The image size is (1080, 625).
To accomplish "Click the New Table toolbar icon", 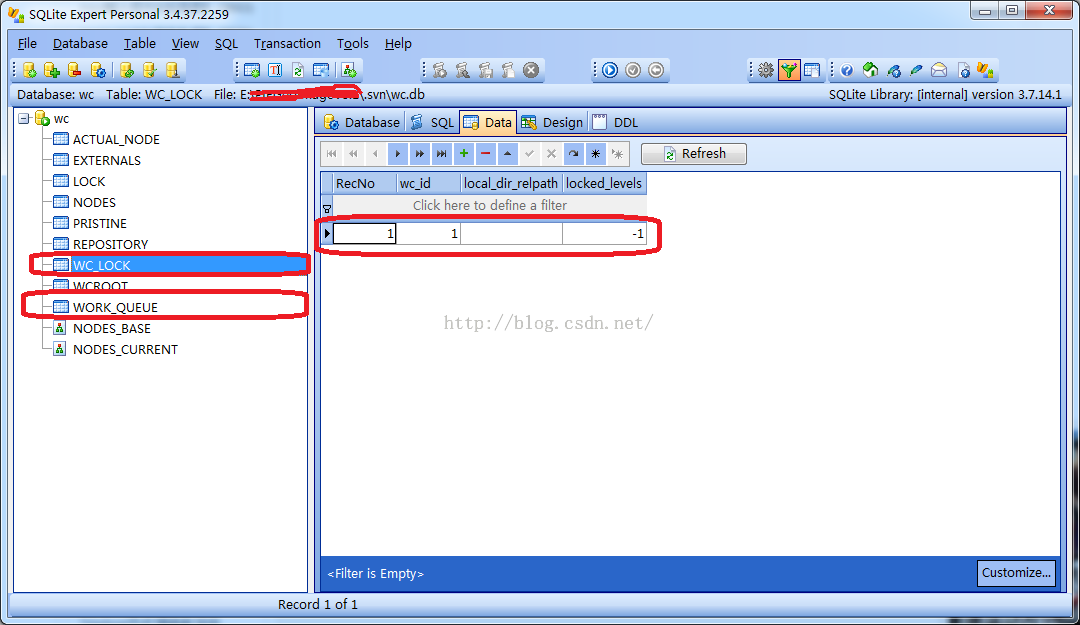I will point(252,70).
